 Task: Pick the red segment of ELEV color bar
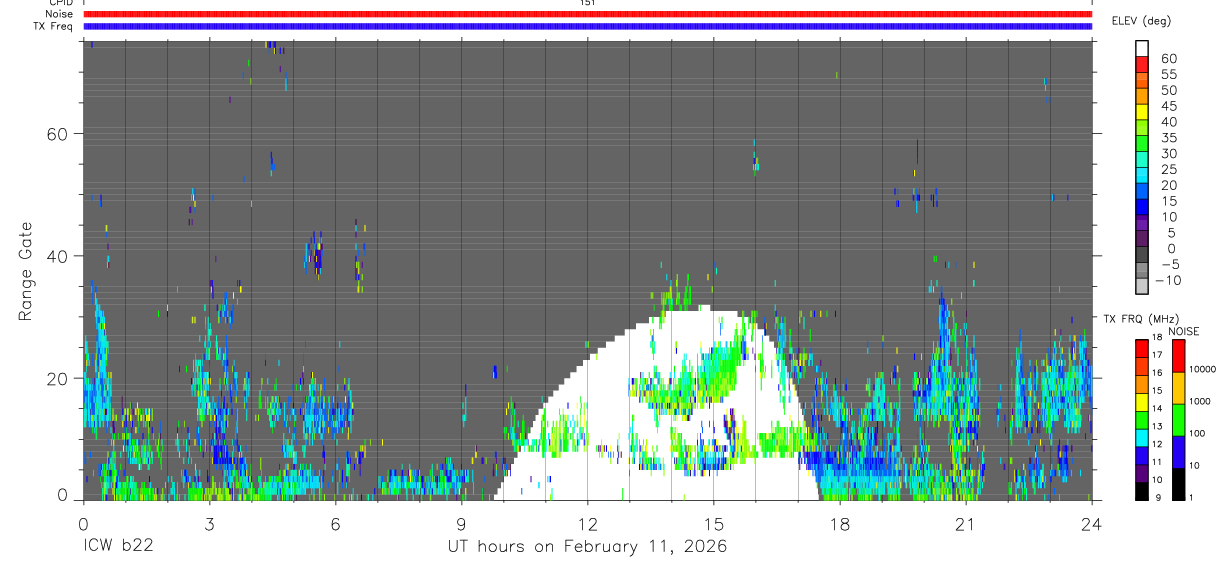1142,63
